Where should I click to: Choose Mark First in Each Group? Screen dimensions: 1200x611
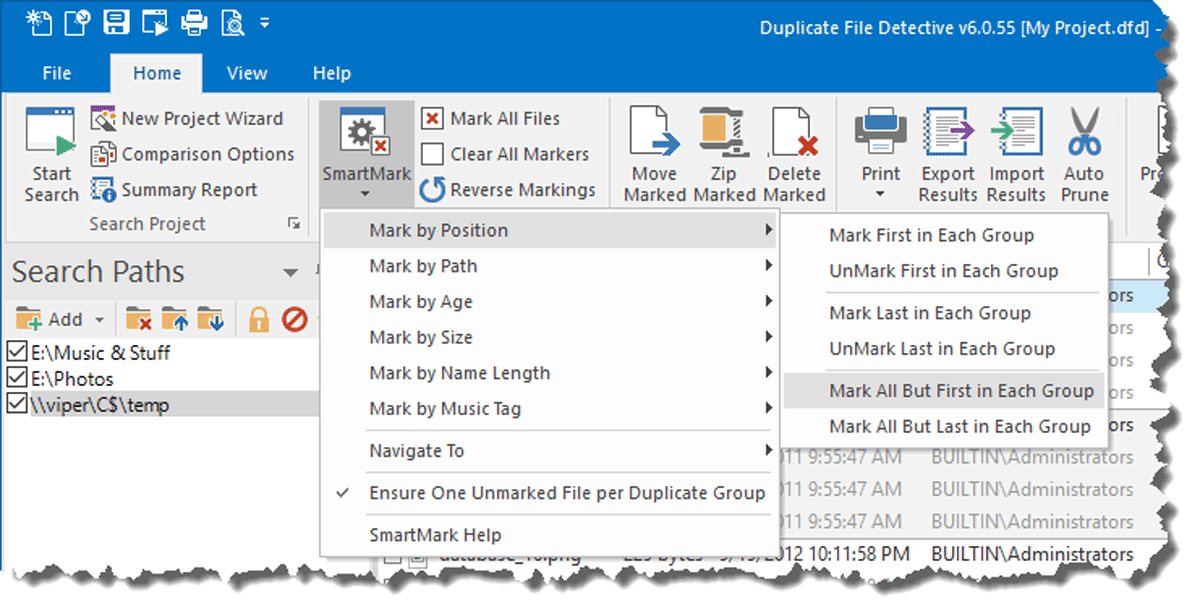pyautogui.click(x=943, y=235)
